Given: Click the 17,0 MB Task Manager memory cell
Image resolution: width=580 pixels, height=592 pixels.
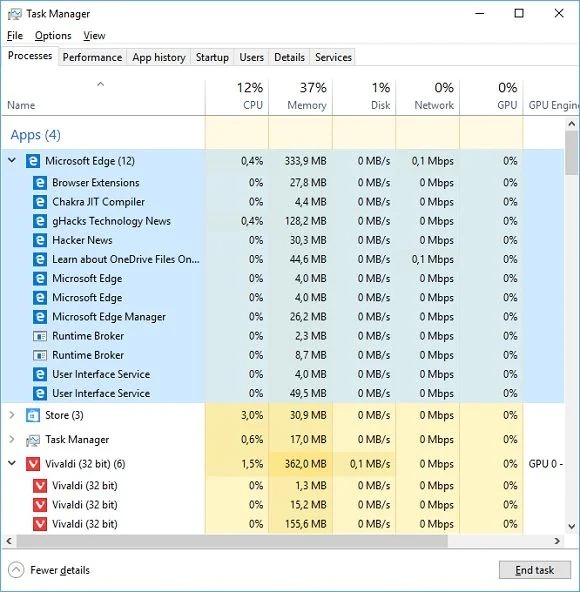Looking at the screenshot, I should [301, 439].
